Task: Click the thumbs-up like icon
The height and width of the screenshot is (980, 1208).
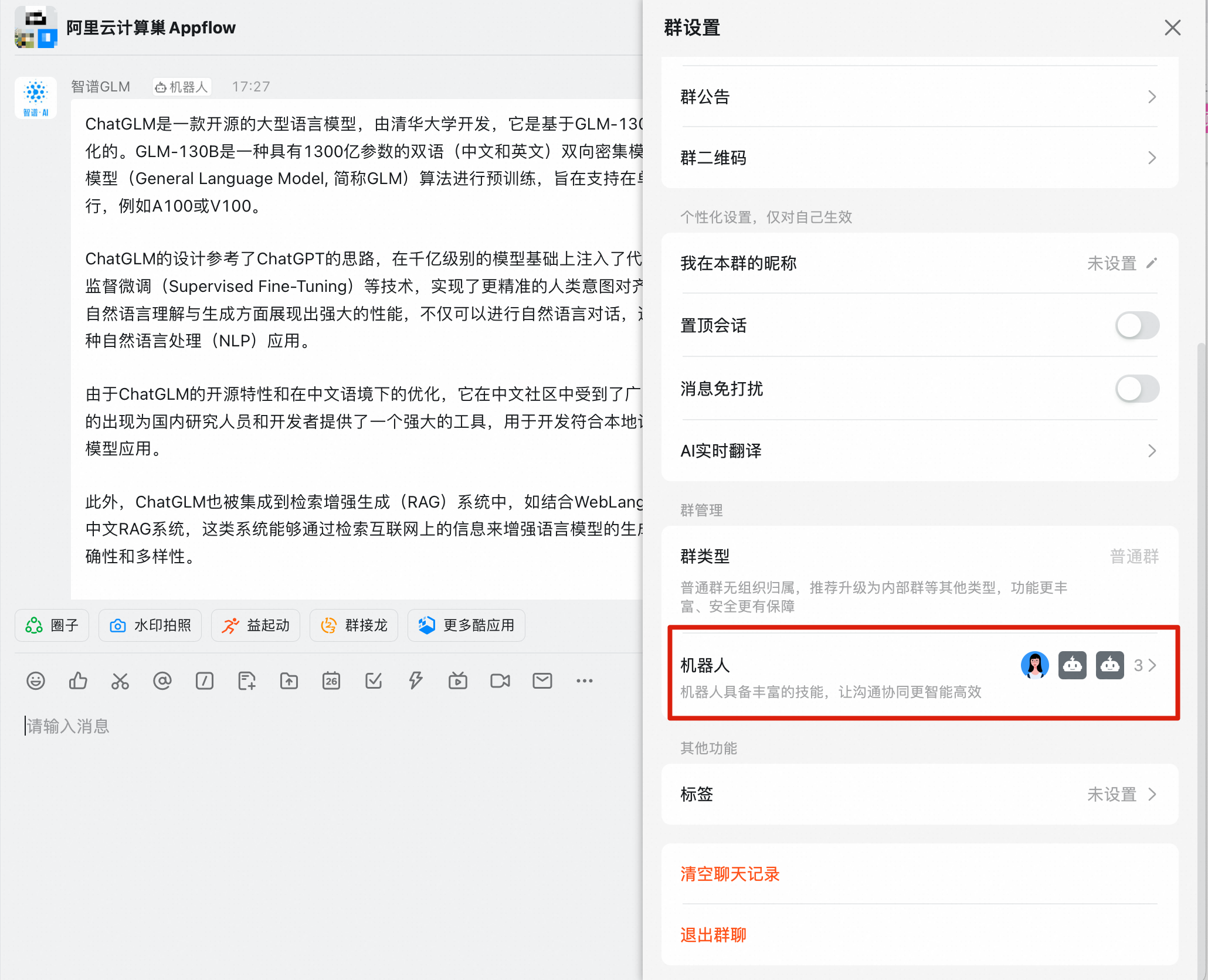Action: click(78, 680)
